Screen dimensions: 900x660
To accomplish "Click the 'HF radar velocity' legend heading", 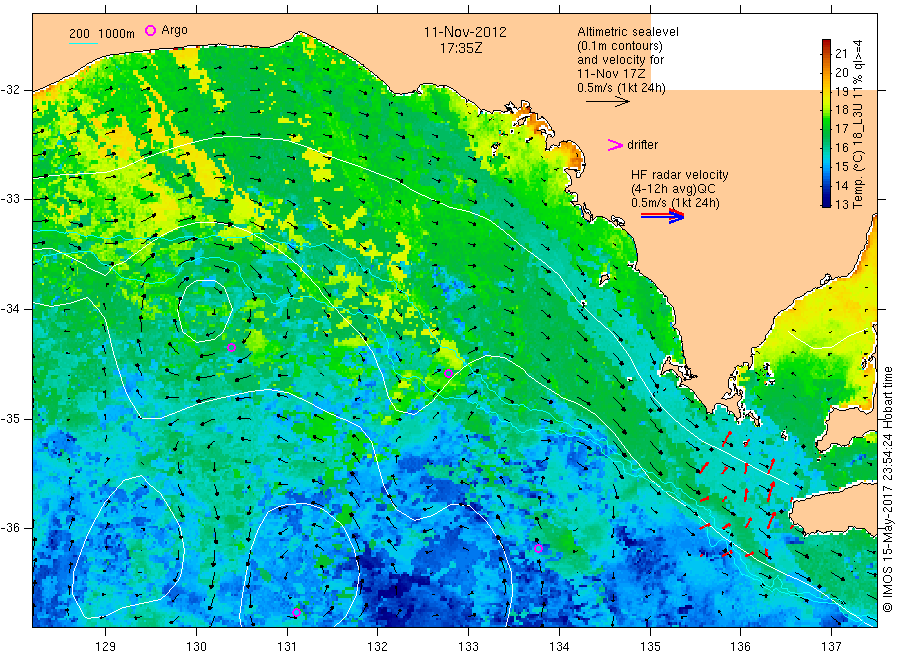I will [680, 174].
